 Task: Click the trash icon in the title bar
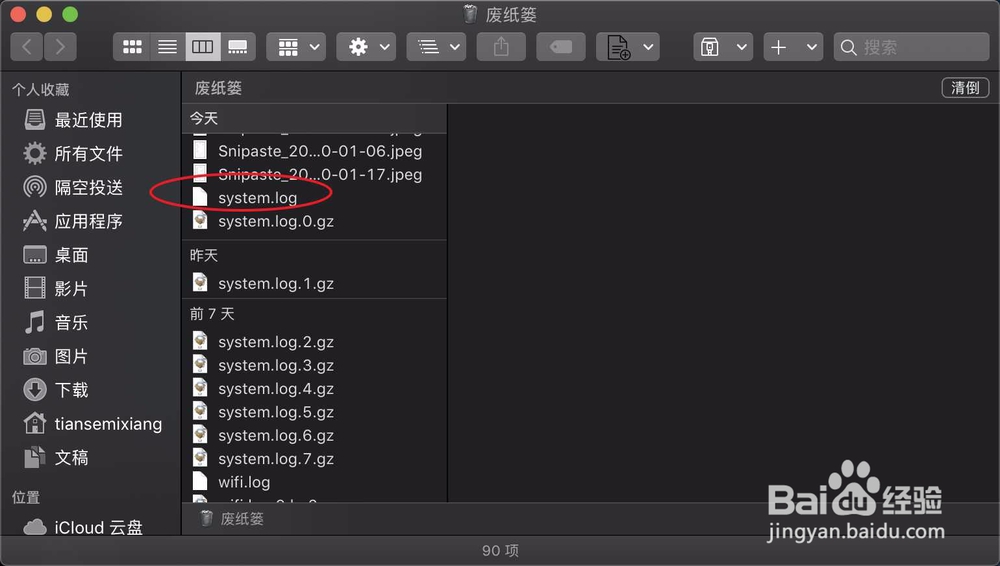[470, 14]
